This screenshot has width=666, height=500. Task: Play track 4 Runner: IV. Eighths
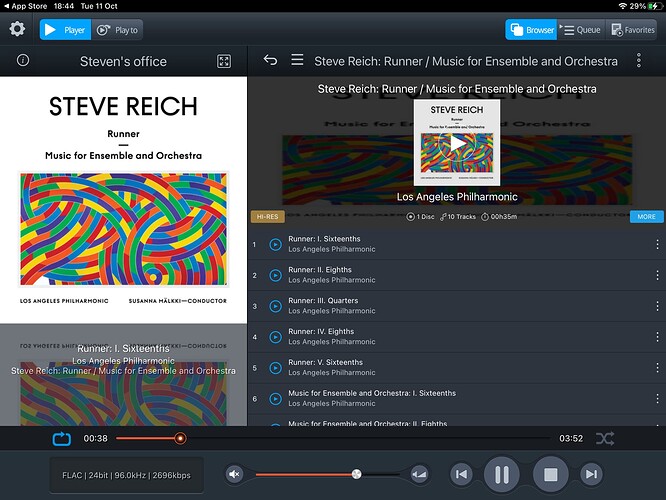(275, 337)
